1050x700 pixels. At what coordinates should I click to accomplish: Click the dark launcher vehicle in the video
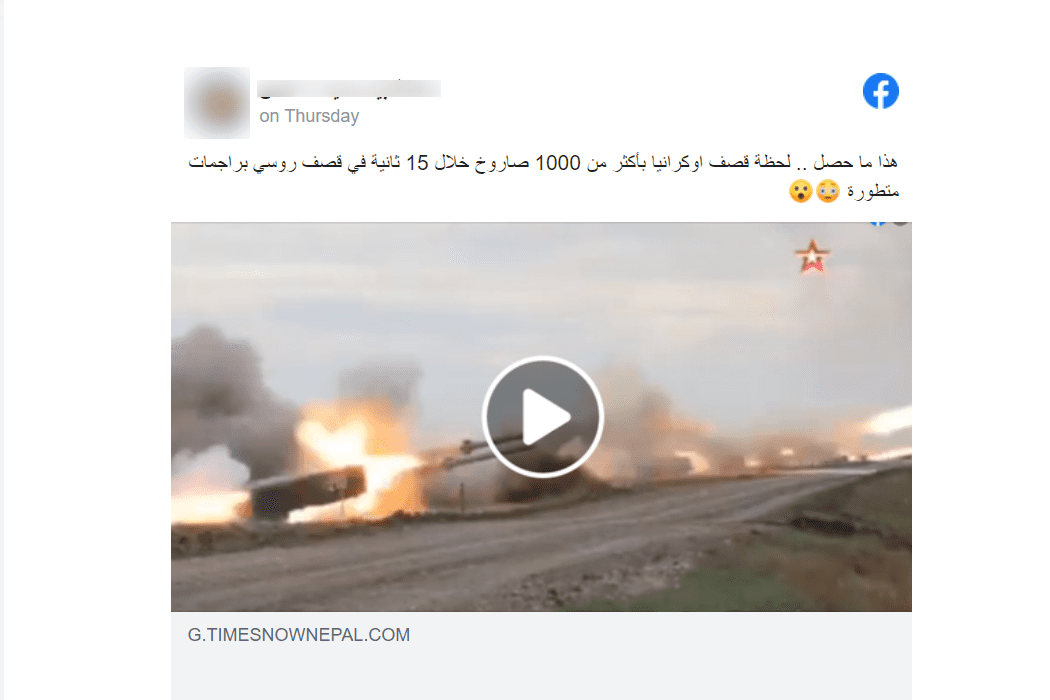tap(308, 490)
